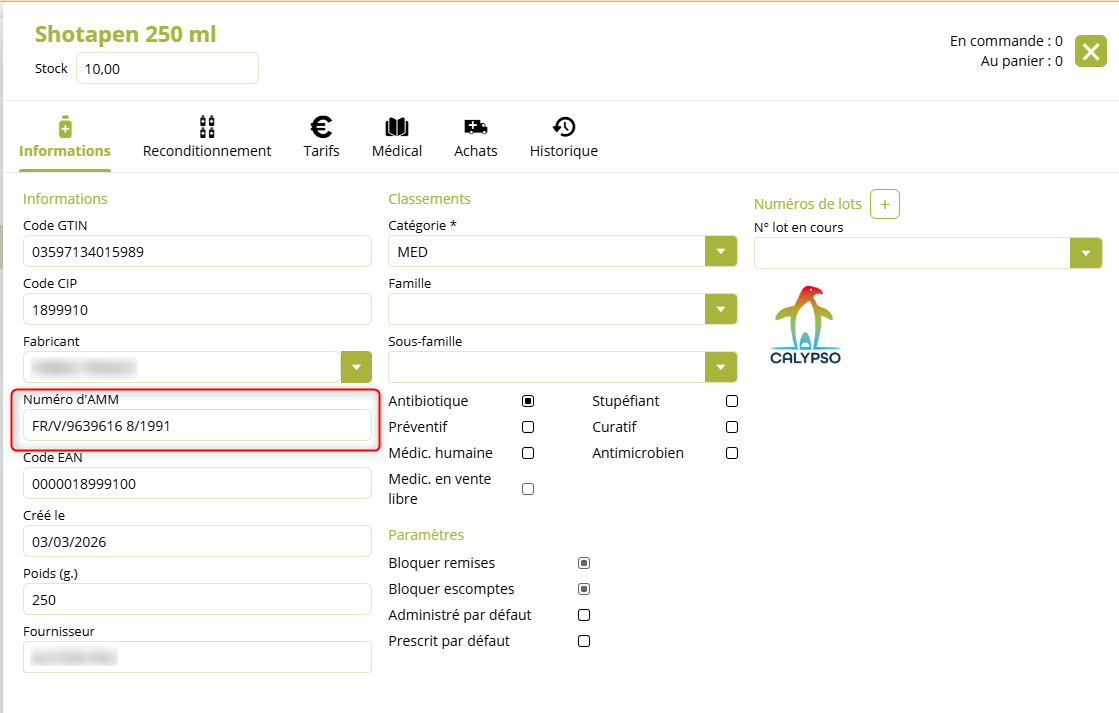Image resolution: width=1119 pixels, height=713 pixels.
Task: Uncheck the Antibiotique checkbox
Action: coord(528,401)
